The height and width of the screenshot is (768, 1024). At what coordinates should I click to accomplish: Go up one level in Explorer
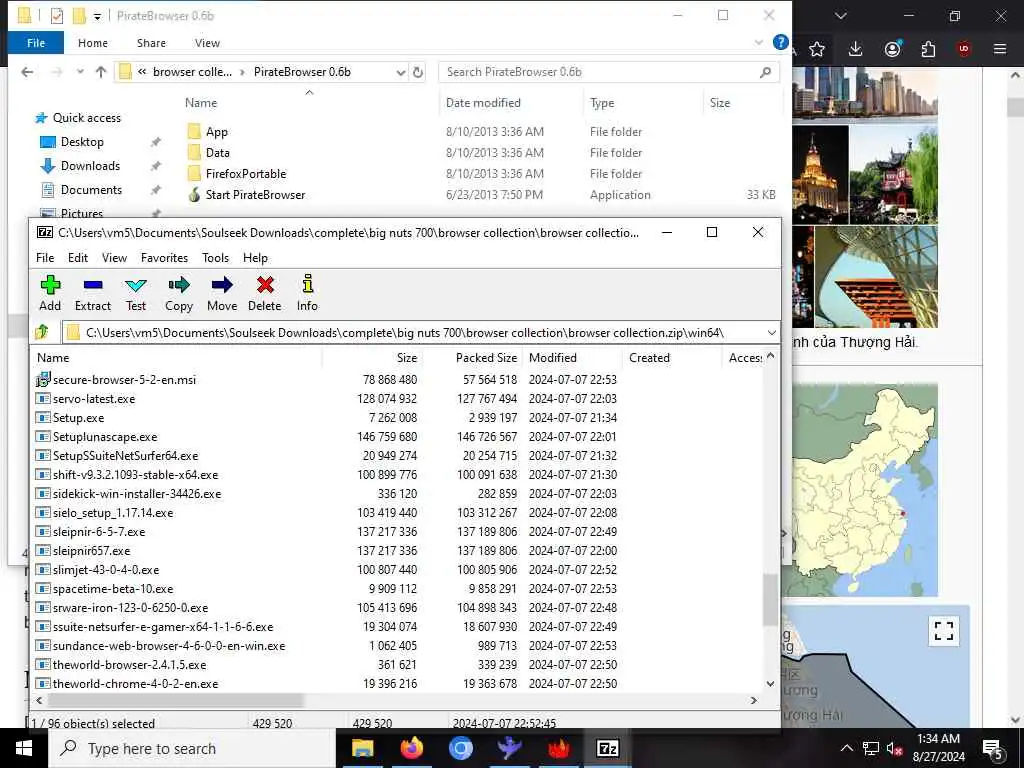(x=101, y=72)
